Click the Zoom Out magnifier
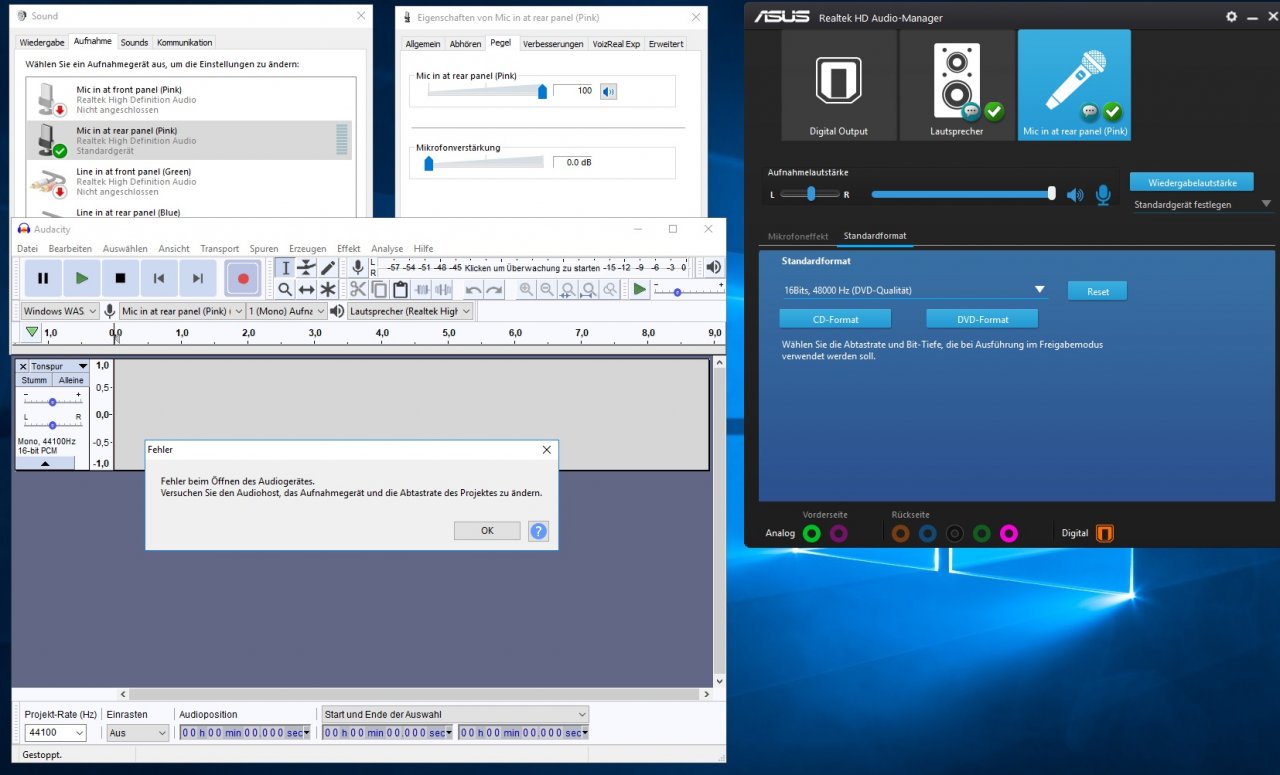 [547, 289]
